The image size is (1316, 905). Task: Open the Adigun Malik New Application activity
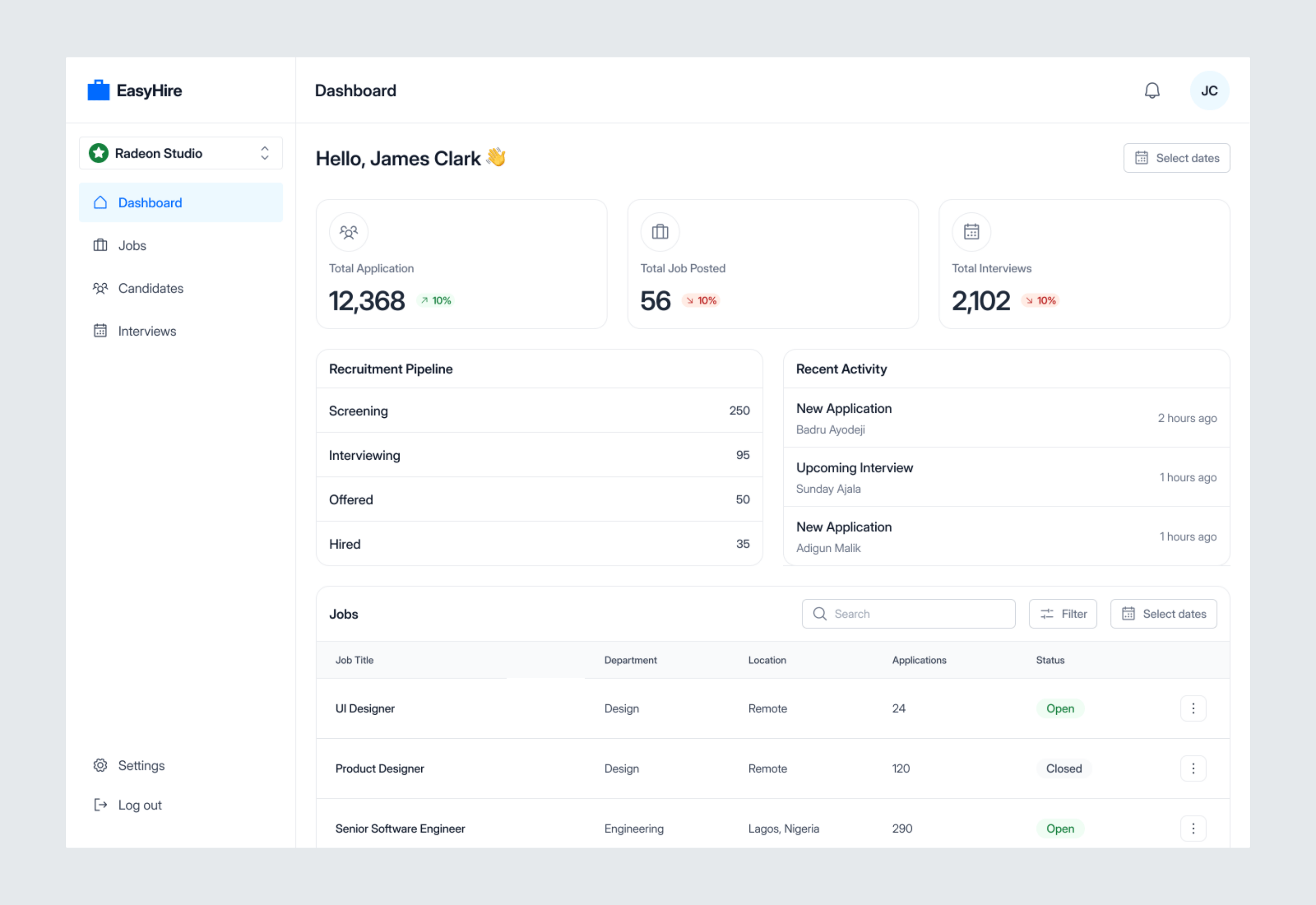click(x=1006, y=536)
